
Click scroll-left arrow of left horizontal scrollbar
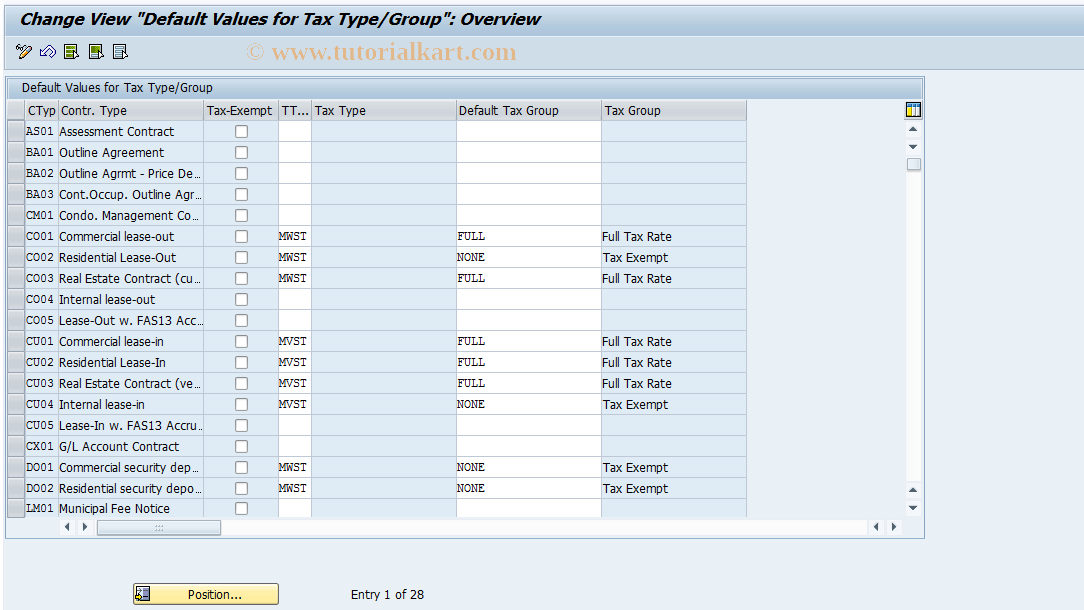click(x=67, y=527)
